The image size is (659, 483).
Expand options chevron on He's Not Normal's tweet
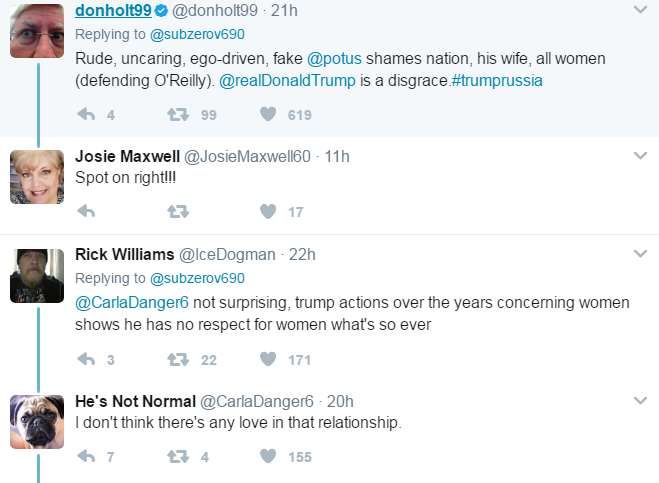(x=640, y=401)
